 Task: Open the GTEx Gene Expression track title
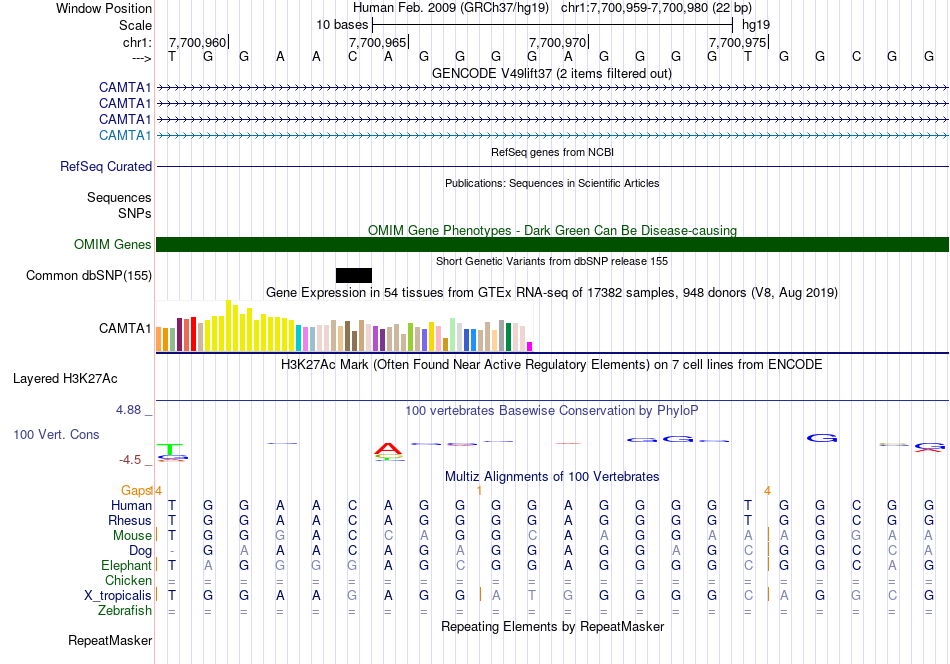point(552,292)
